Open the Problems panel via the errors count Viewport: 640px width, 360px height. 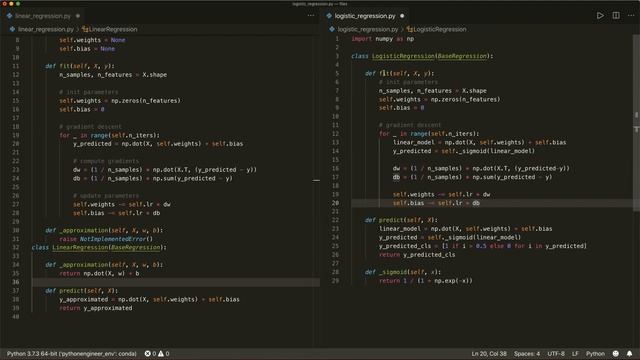pos(150,353)
